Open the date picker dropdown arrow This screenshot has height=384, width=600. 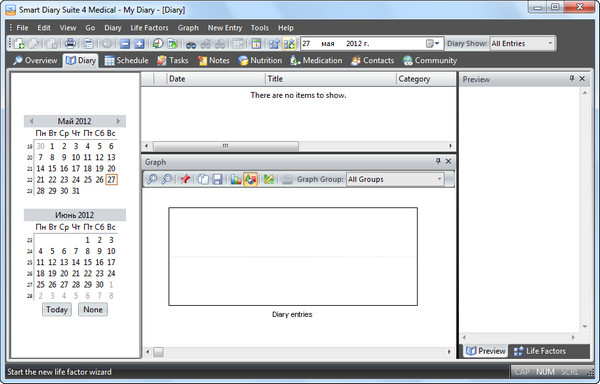click(437, 44)
